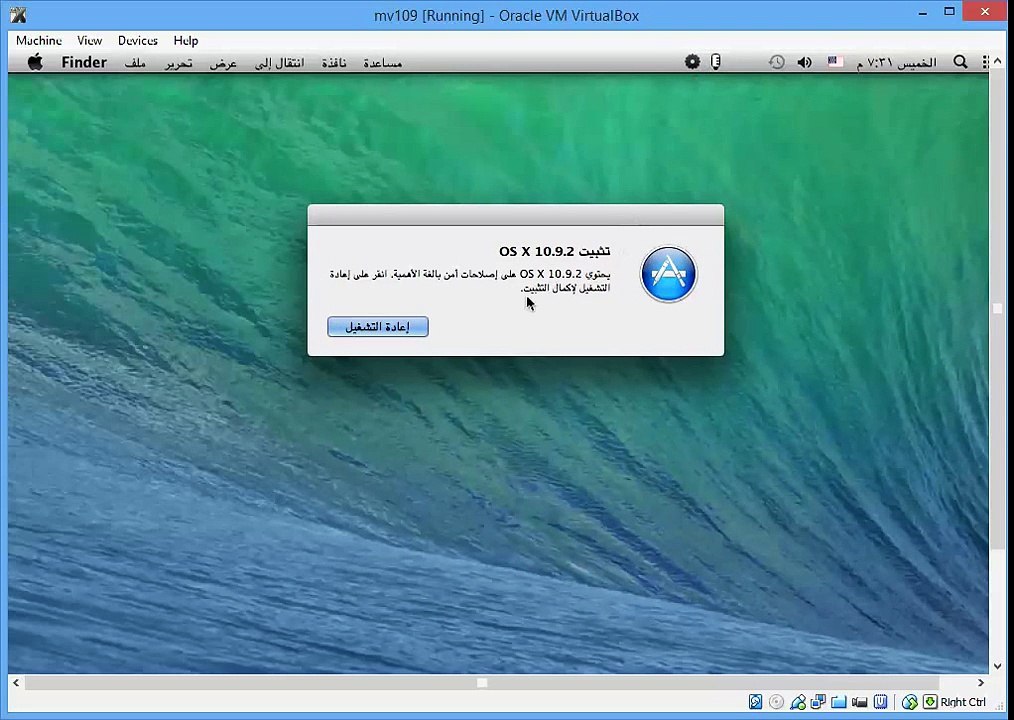Click the mouse integration status icon
1014x720 pixels.
coord(909,701)
